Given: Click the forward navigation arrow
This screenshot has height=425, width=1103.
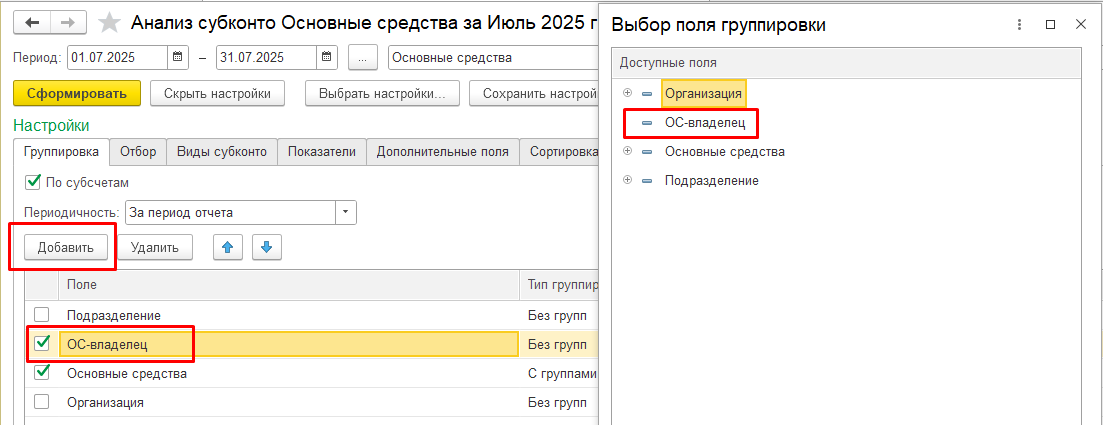Looking at the screenshot, I should pyautogui.click(x=68, y=22).
